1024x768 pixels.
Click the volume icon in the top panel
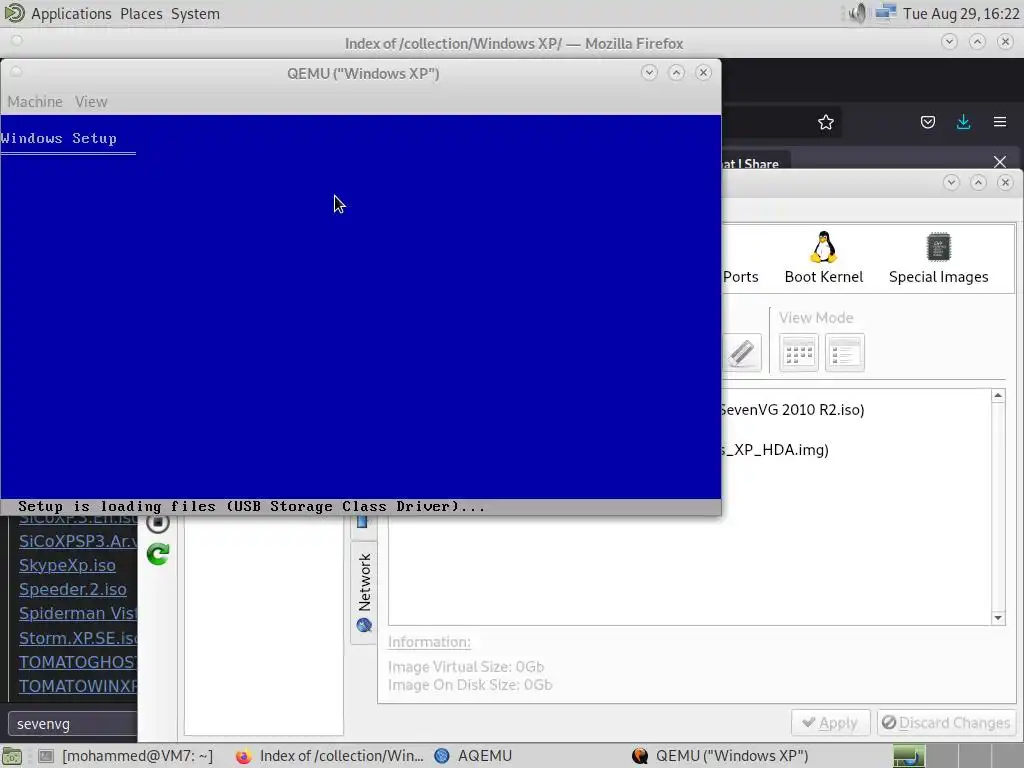click(857, 13)
